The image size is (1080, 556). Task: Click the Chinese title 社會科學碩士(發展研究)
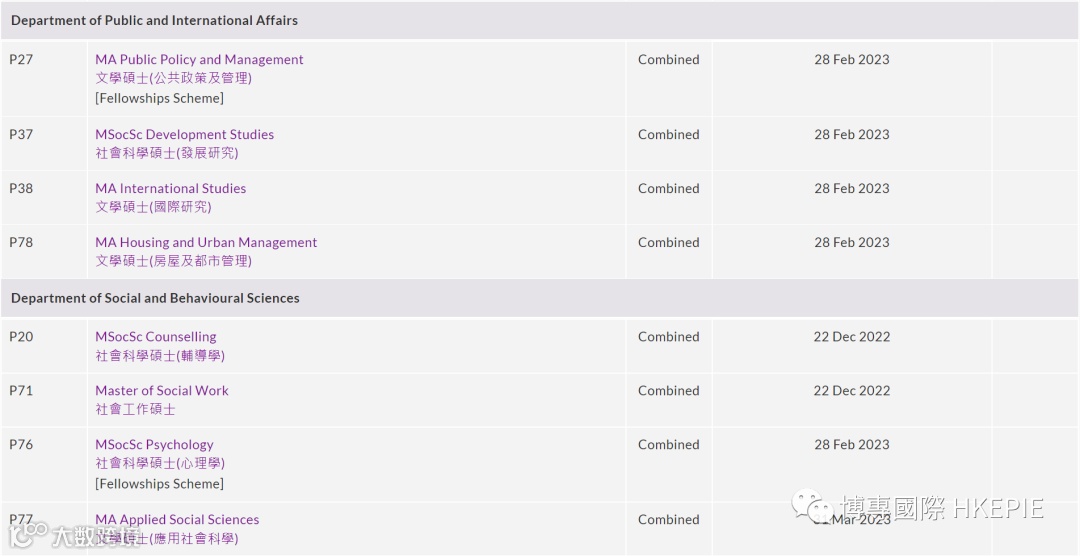(166, 154)
